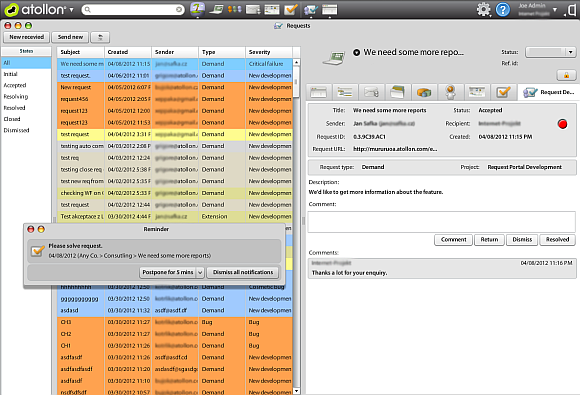Open the orange checkmark tasks tab icon
Image resolution: width=580 pixels, height=395 pixels.
[503, 92]
